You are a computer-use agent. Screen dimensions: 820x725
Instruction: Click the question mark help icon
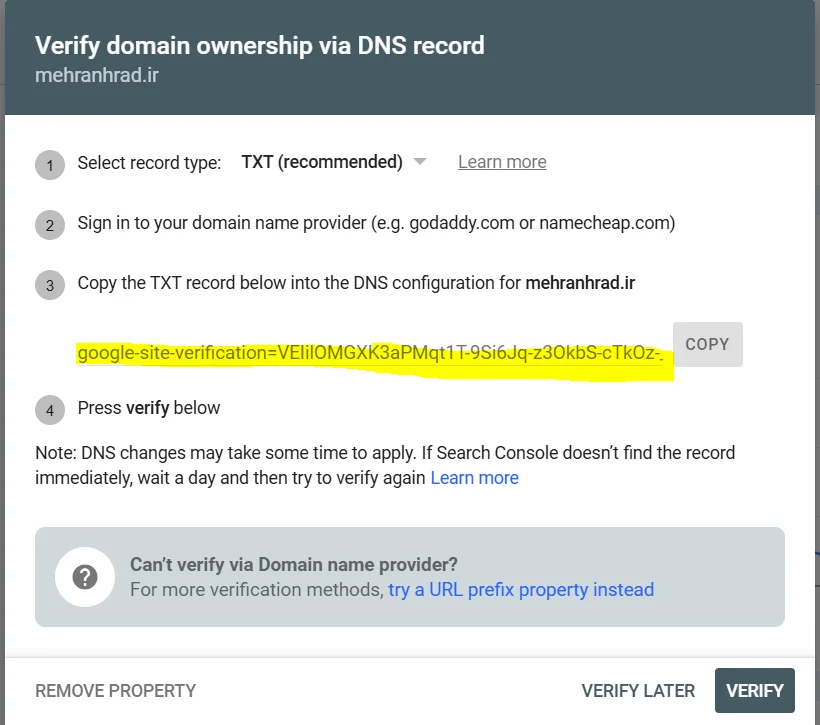click(85, 577)
